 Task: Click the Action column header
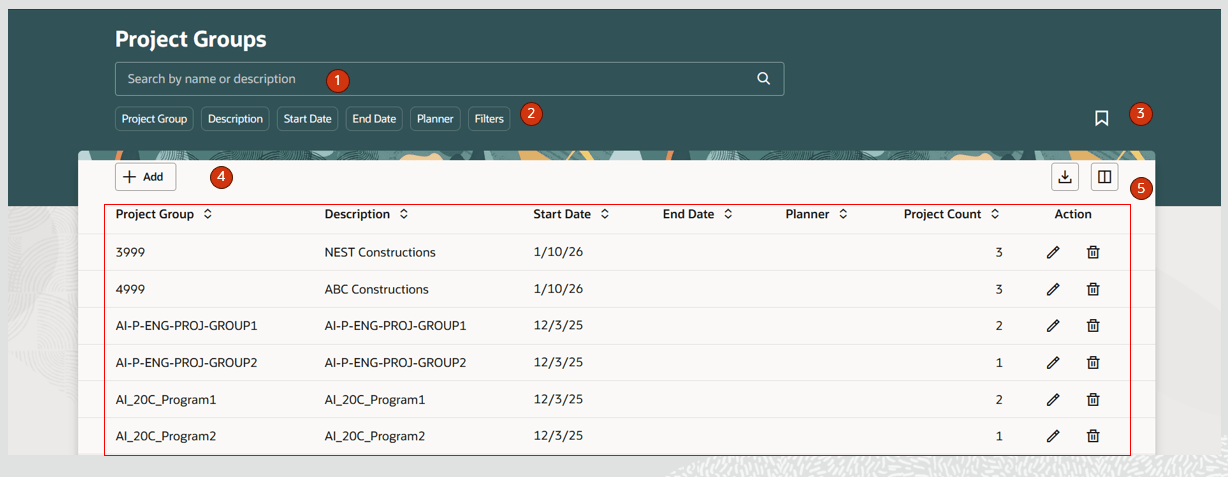coord(1073,214)
